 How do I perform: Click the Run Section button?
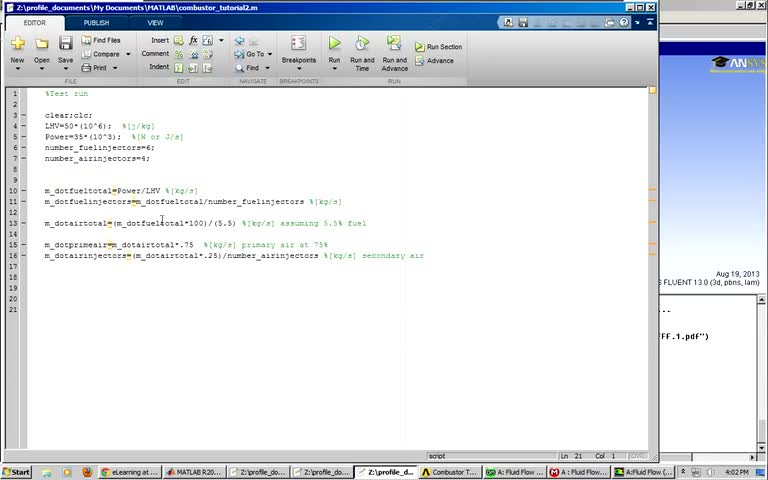(438, 47)
